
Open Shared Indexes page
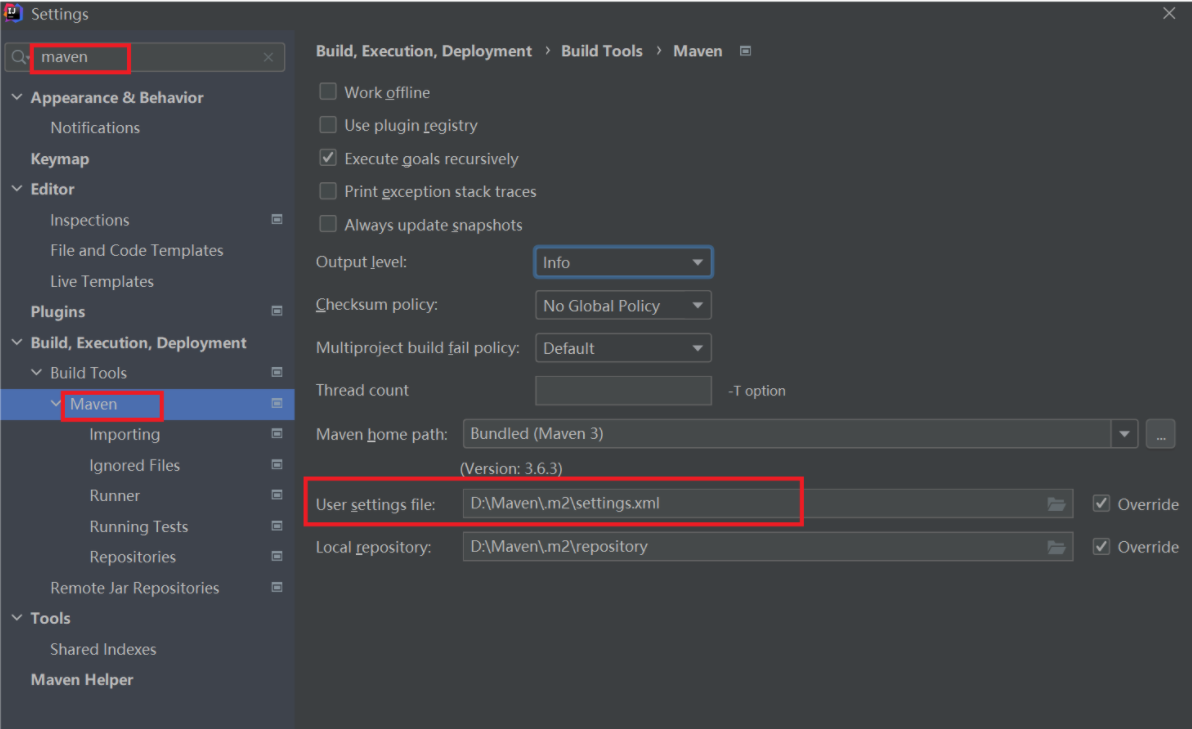pos(103,649)
